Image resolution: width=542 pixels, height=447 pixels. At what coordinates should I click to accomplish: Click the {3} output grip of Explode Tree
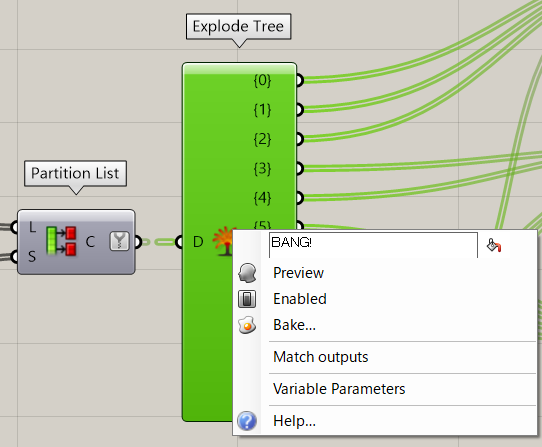point(299,169)
